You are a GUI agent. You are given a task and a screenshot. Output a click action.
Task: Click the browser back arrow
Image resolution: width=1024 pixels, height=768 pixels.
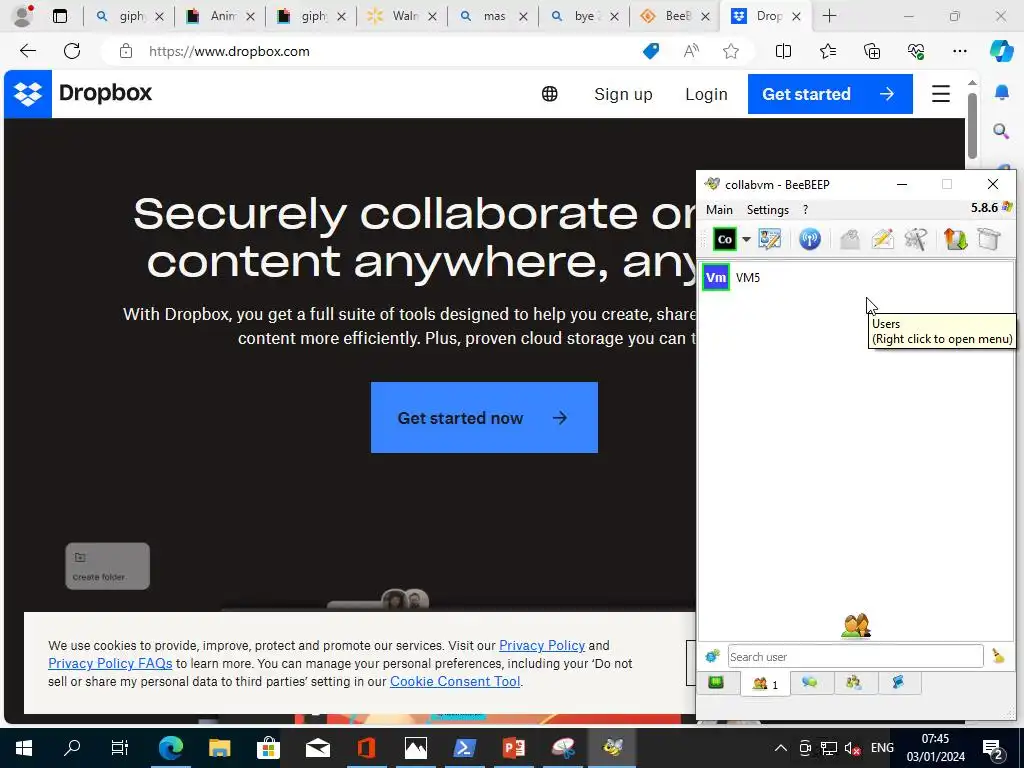tap(27, 51)
